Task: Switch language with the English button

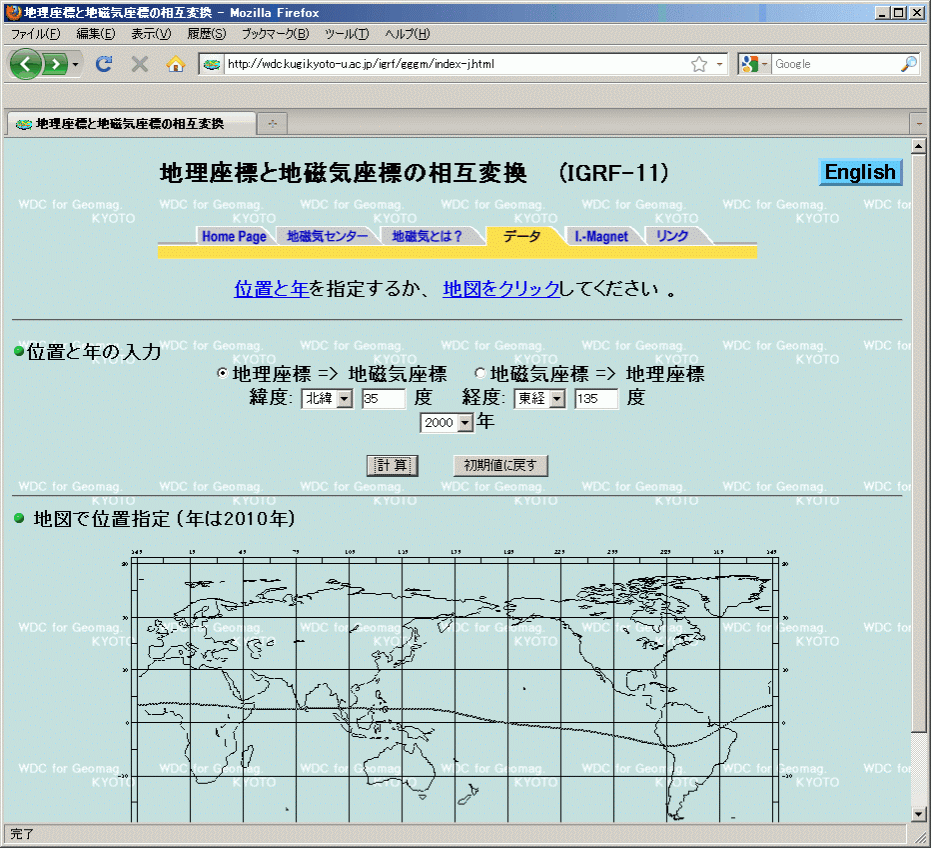Action: [x=860, y=172]
